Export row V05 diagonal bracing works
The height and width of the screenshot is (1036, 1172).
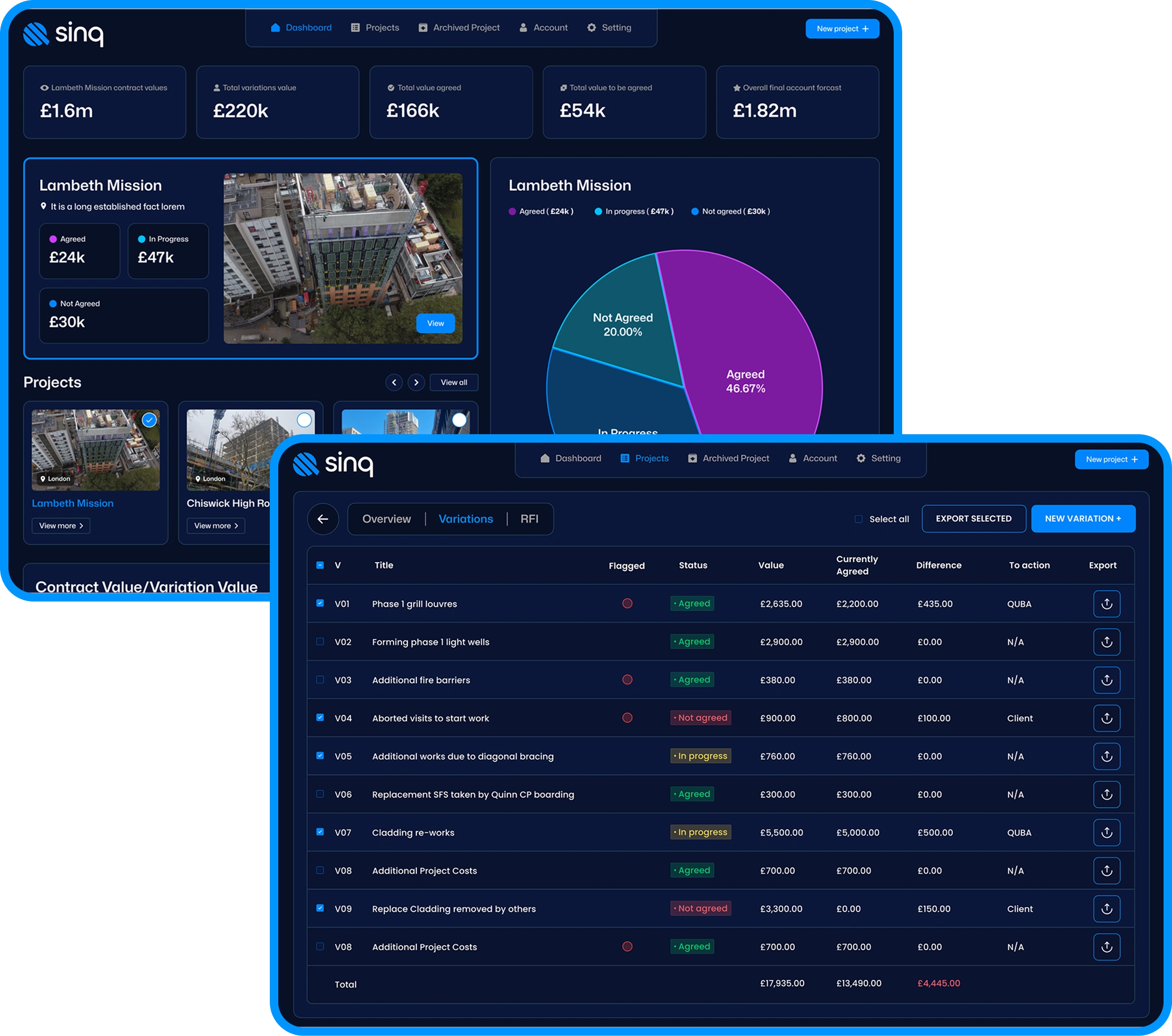point(1107,756)
